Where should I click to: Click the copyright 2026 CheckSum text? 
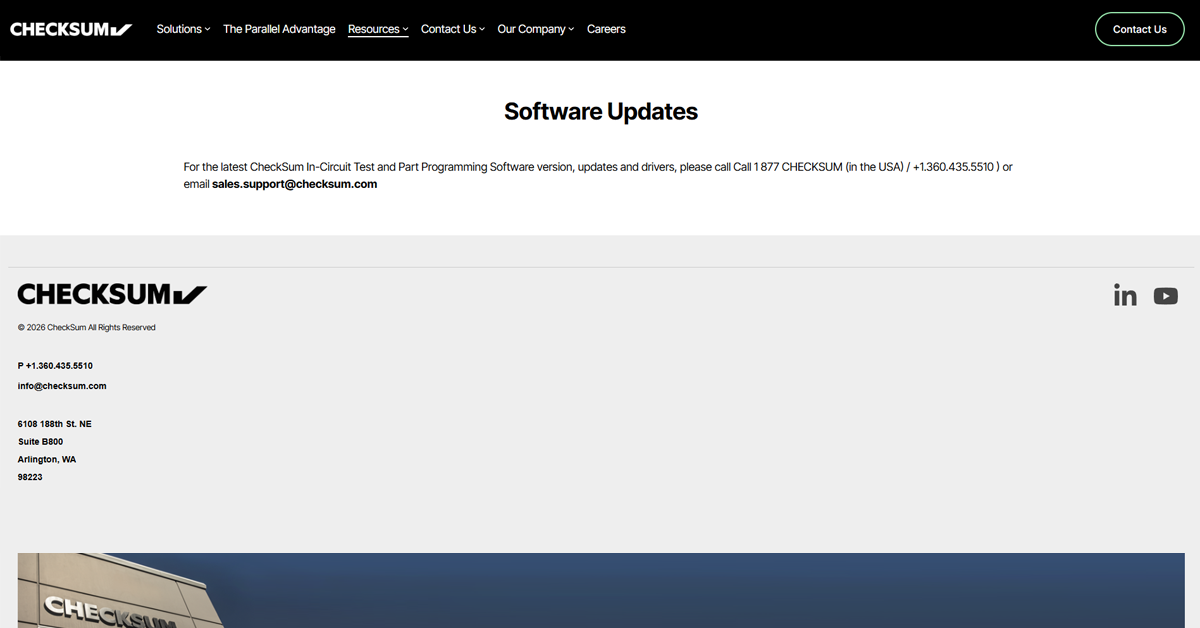pyautogui.click(x=87, y=327)
